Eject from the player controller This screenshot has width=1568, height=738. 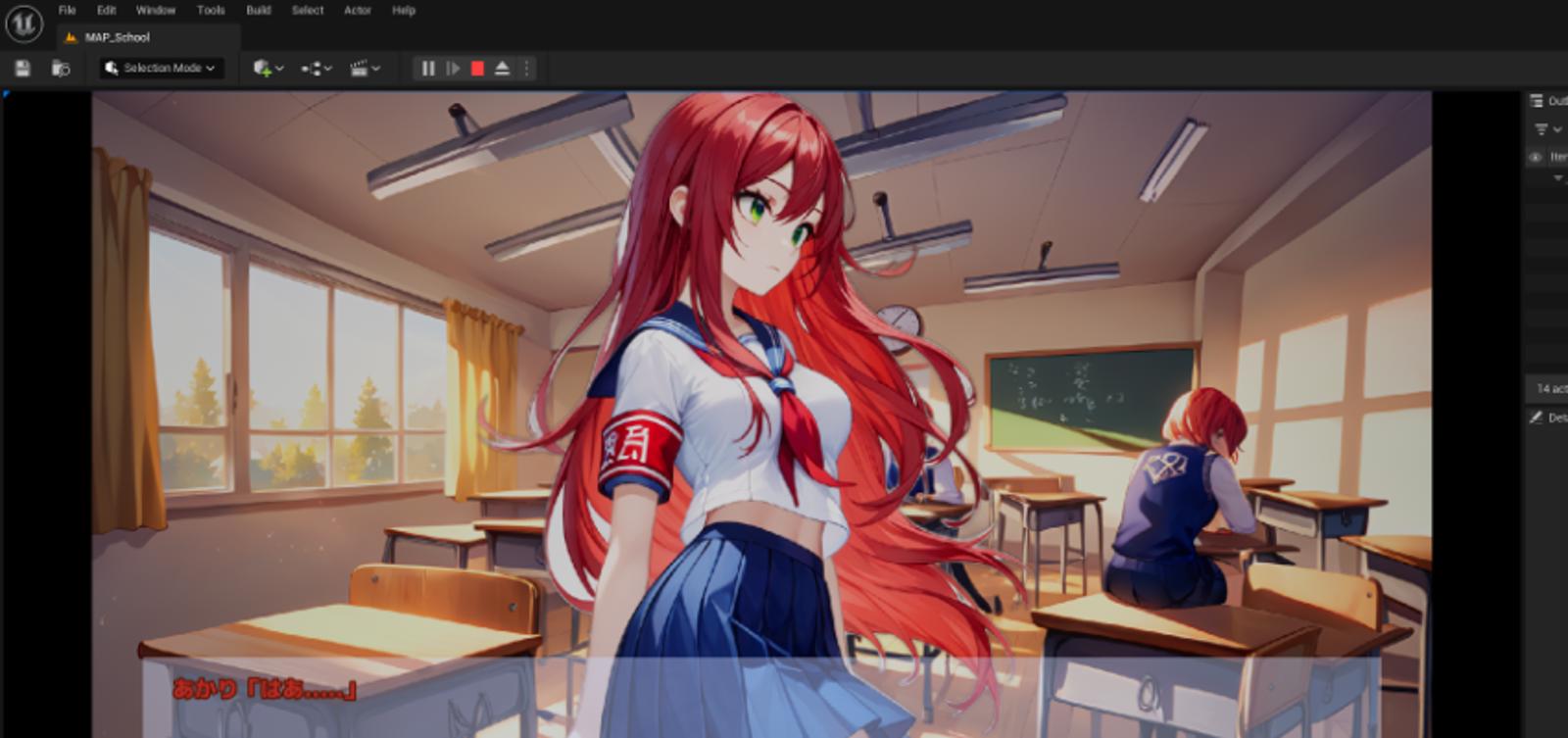[502, 69]
